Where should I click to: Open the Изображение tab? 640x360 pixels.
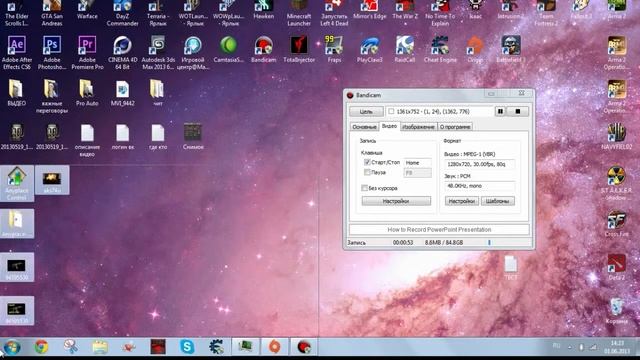point(418,127)
